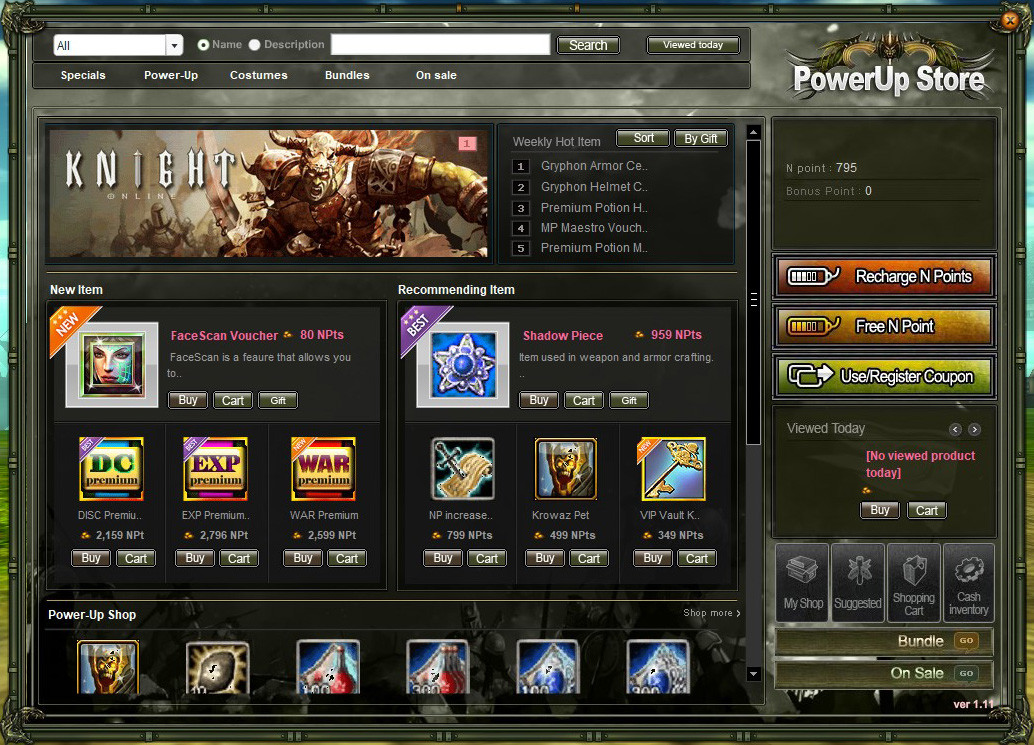Click banner page indicator 1

[467, 143]
